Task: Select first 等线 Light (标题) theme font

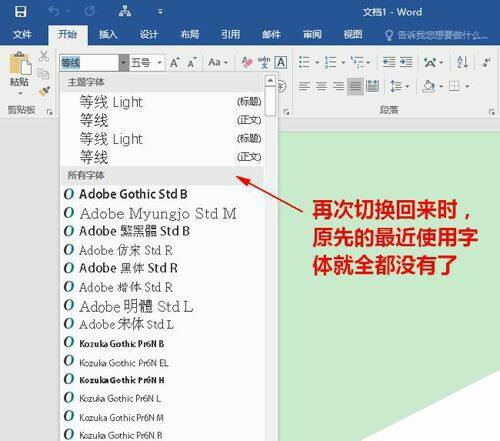Action: (163, 102)
